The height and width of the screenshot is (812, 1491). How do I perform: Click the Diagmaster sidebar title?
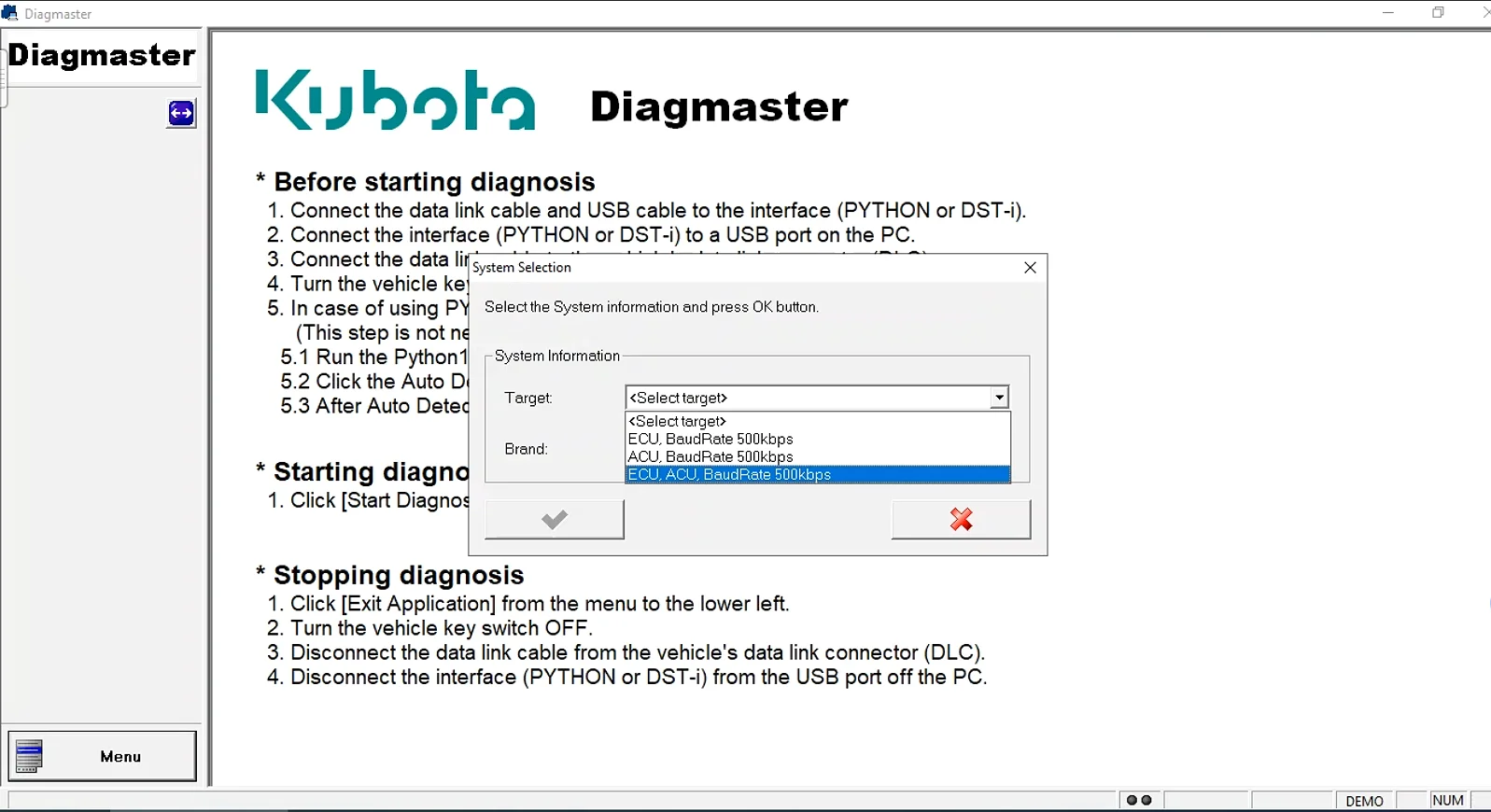pyautogui.click(x=102, y=55)
